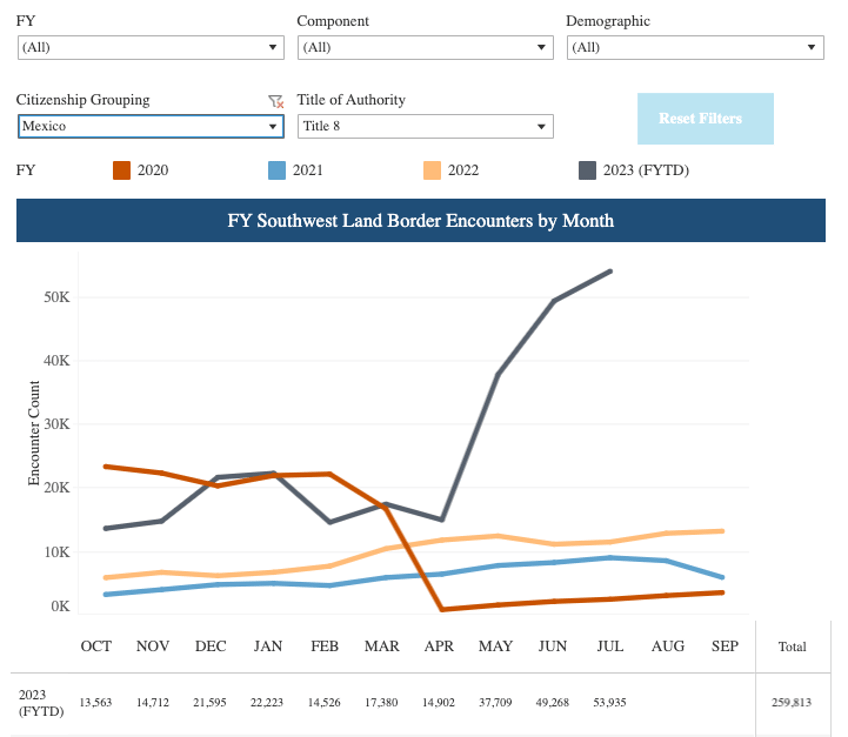Clear the Citizenship Grouping filter icon

point(276,101)
